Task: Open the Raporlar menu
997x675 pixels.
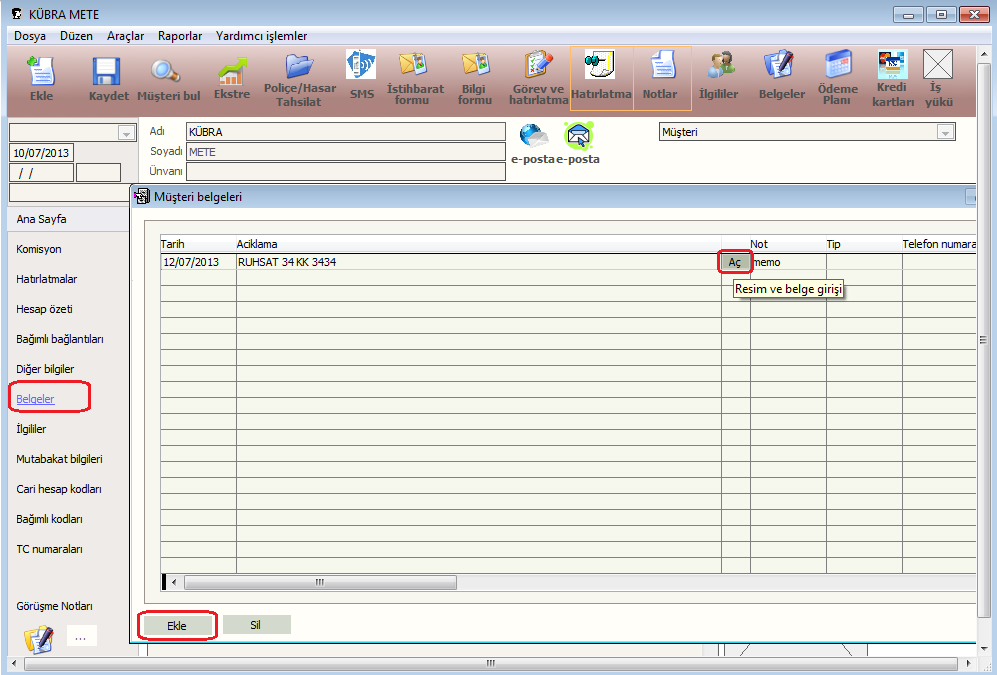Action: coord(180,36)
